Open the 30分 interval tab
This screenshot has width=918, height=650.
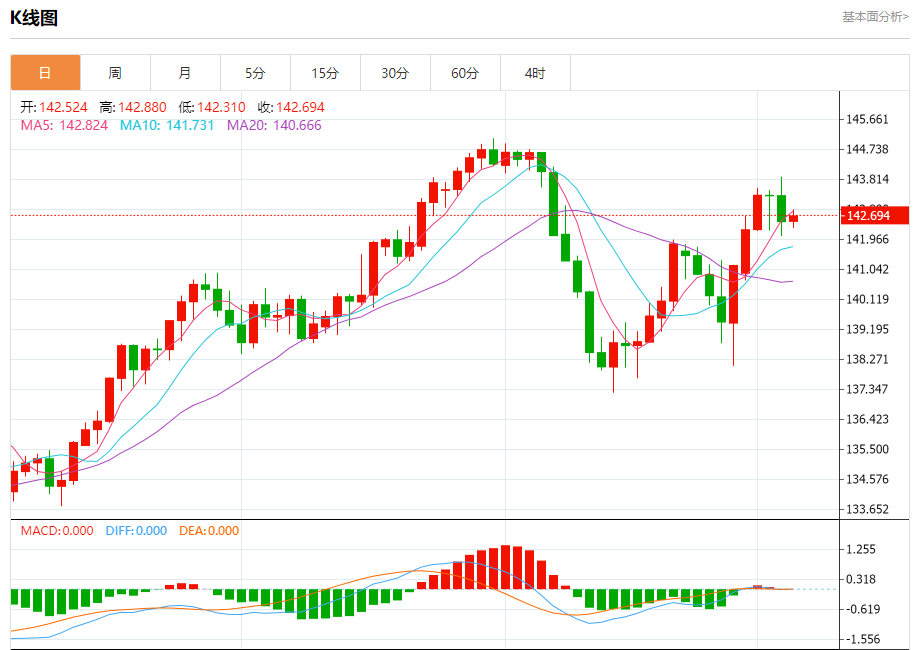tap(395, 73)
